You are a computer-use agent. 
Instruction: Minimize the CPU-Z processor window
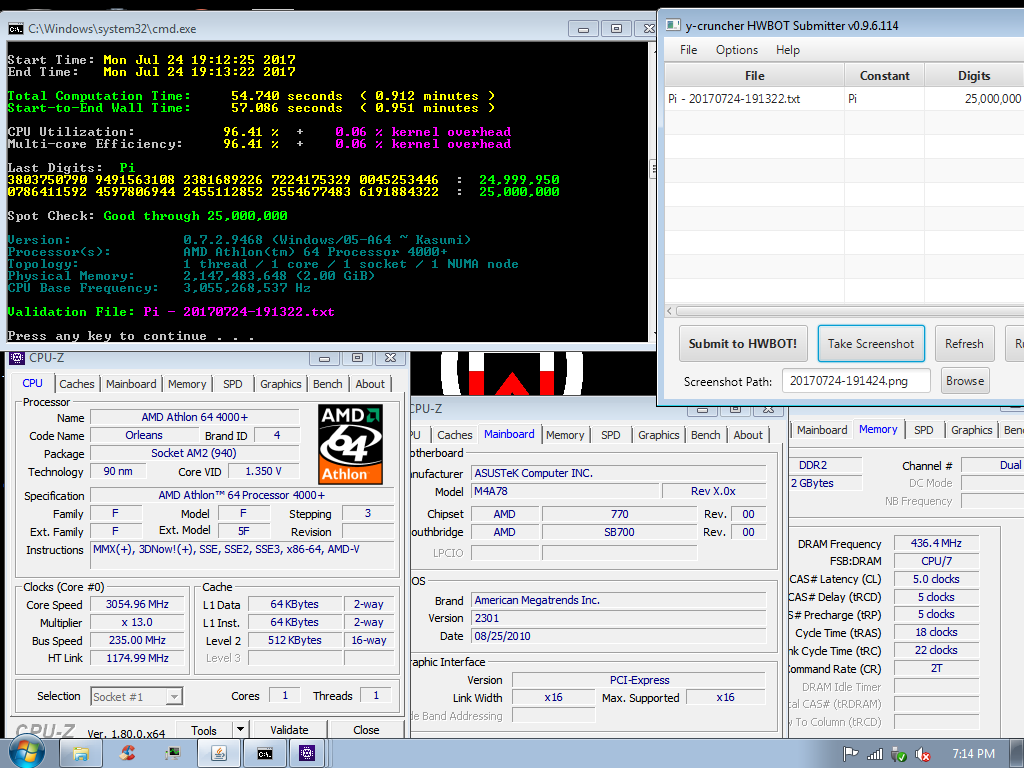(x=325, y=358)
